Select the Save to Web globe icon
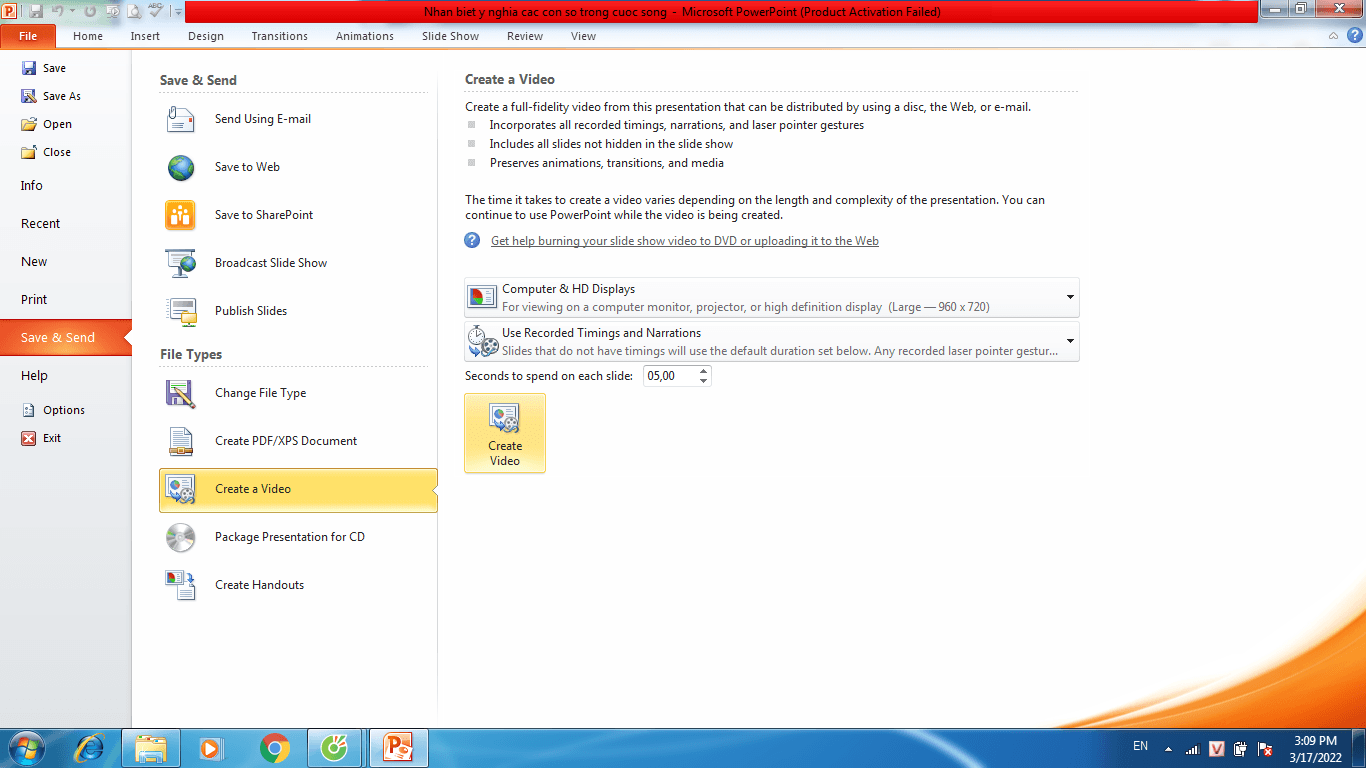Image resolution: width=1366 pixels, height=768 pixels. (181, 167)
